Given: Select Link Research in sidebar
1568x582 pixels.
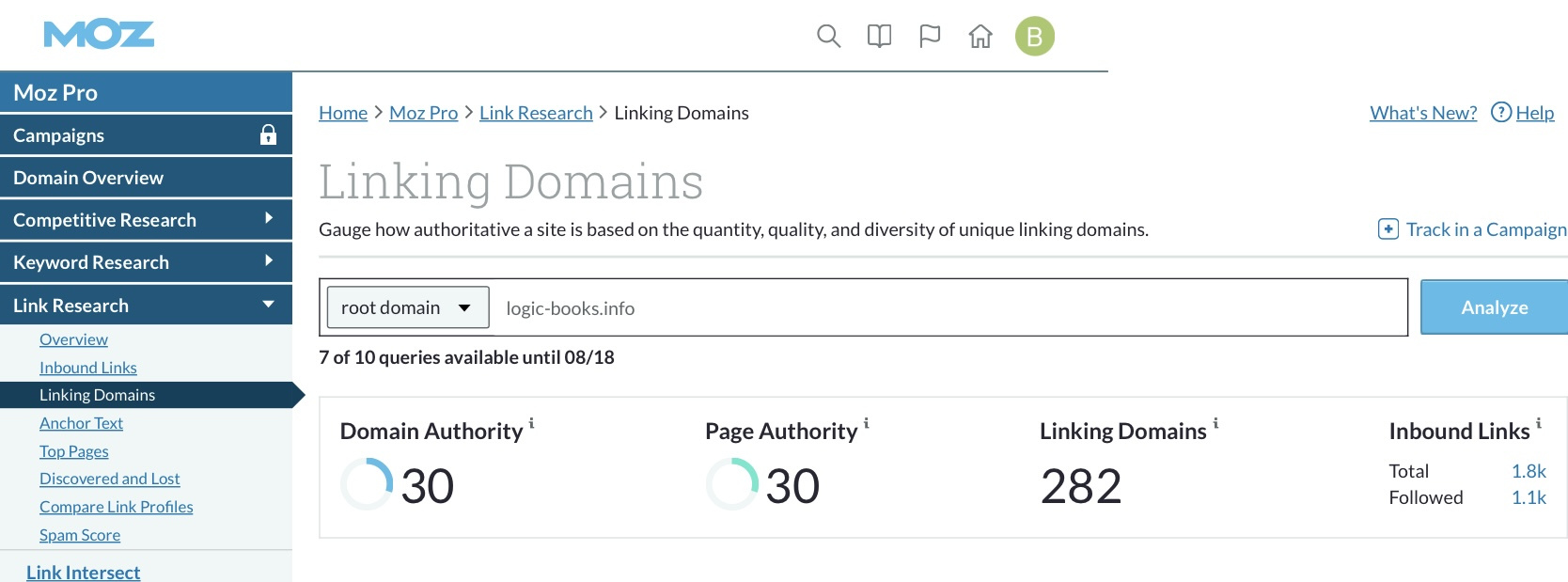Looking at the screenshot, I should 146,305.
